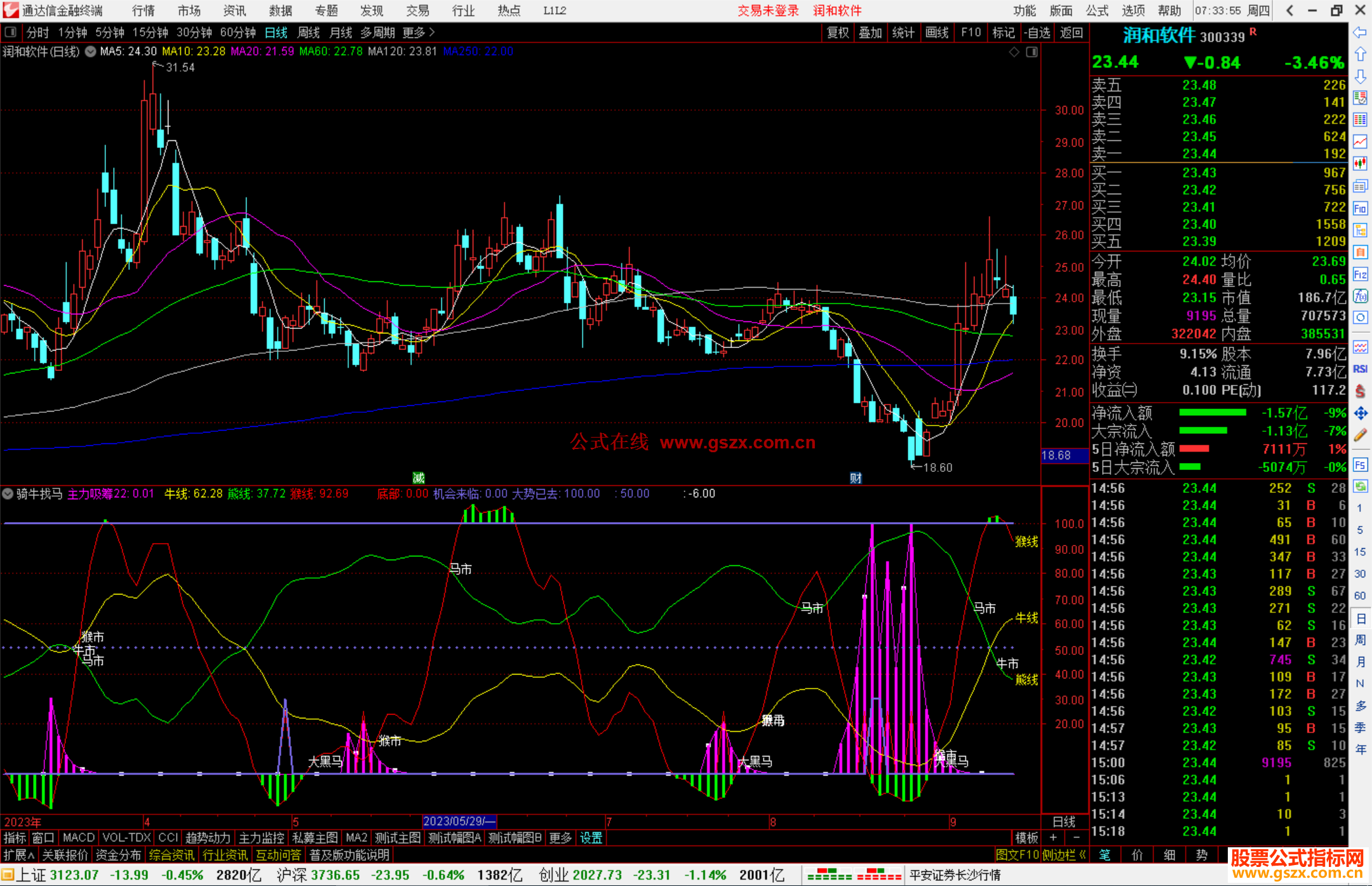The width and height of the screenshot is (1372, 886).
Task: Open the formula f(x) sidebar icon
Action: pyautogui.click(x=1360, y=296)
